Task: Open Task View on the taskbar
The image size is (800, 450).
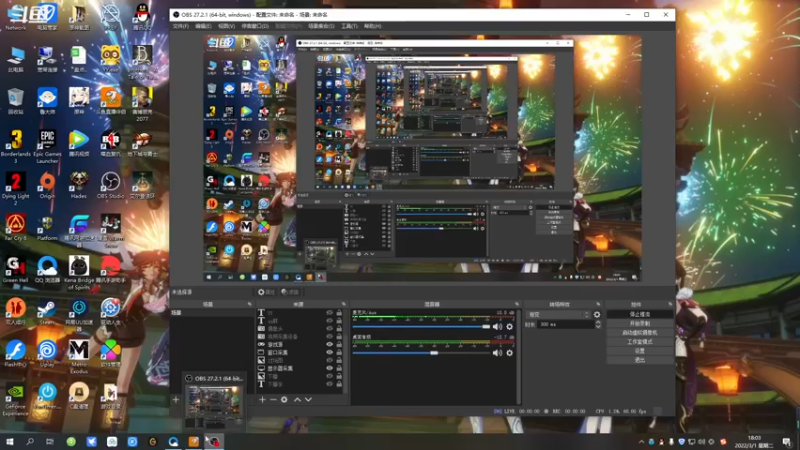Action: pyautogui.click(x=50, y=442)
